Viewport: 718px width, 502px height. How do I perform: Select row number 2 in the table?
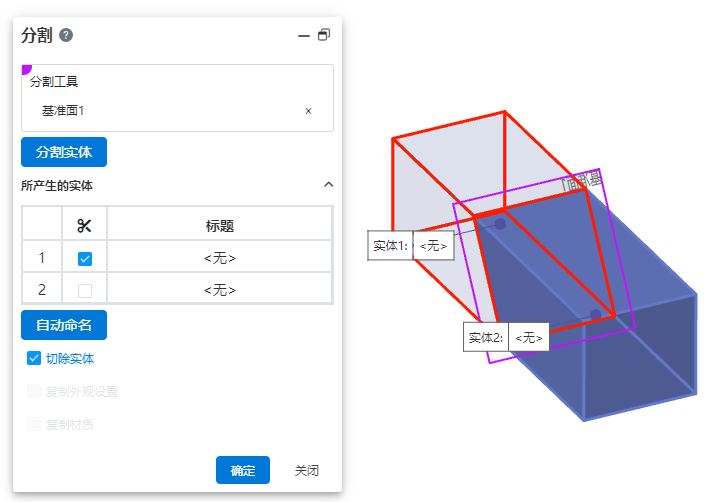[x=42, y=290]
